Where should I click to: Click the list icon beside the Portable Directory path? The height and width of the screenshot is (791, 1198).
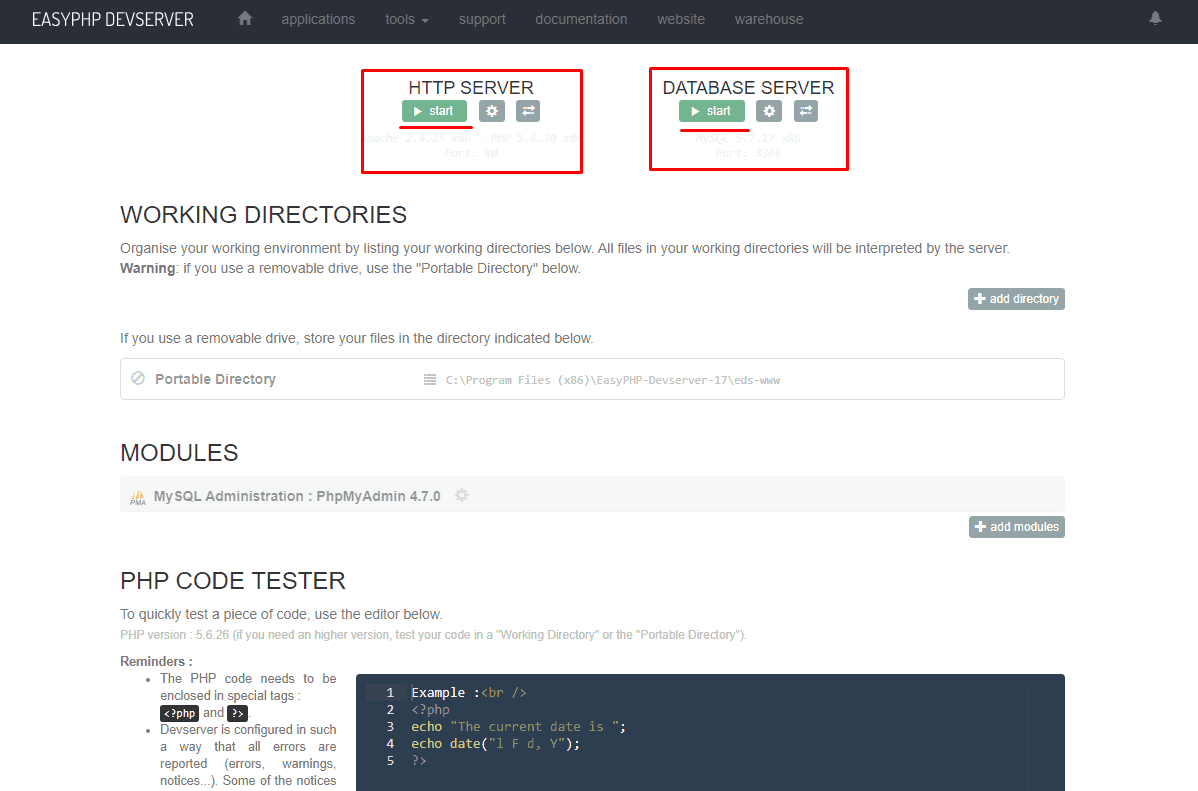click(430, 379)
